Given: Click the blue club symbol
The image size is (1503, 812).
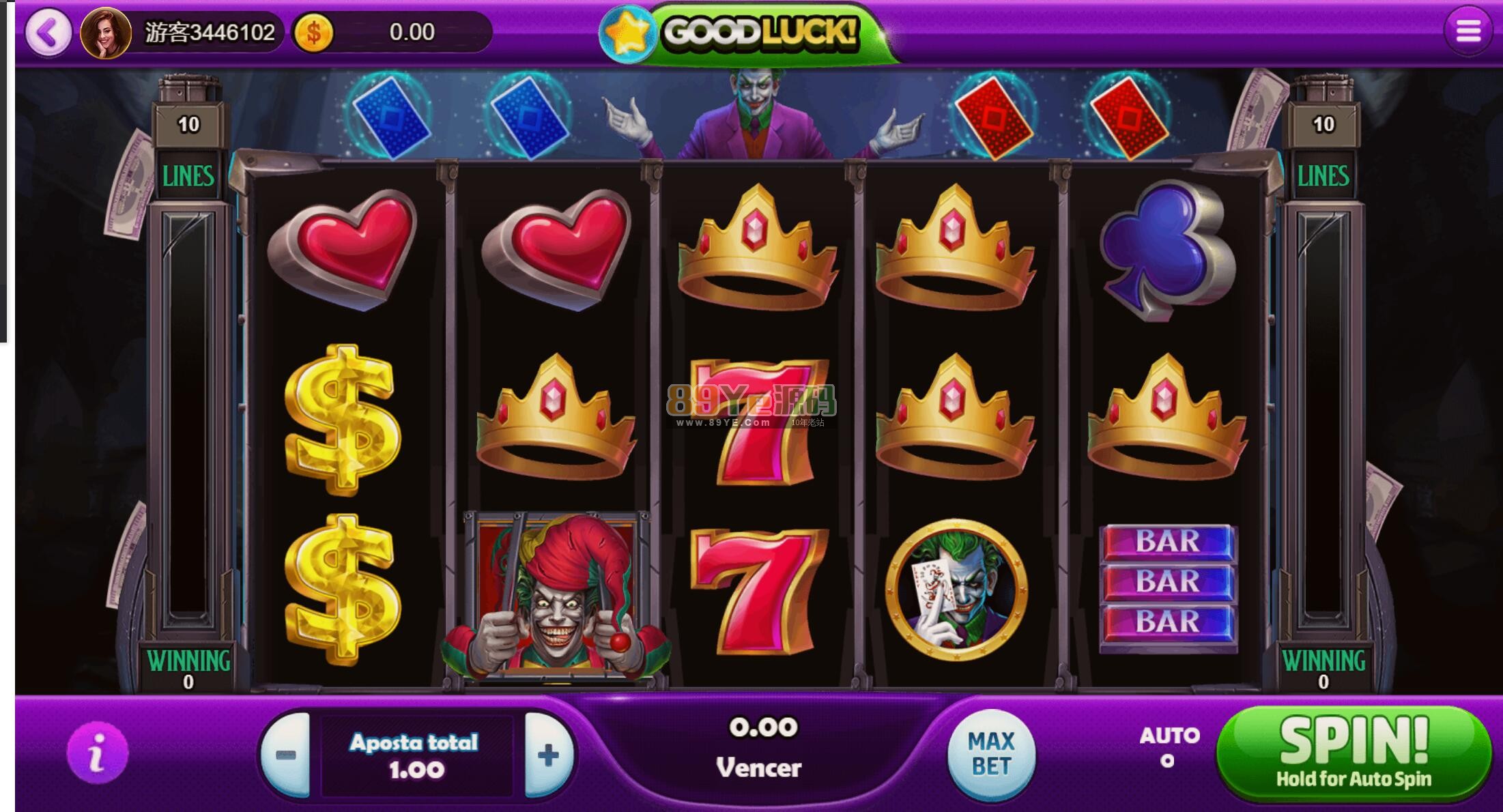Looking at the screenshot, I should [x=1169, y=250].
